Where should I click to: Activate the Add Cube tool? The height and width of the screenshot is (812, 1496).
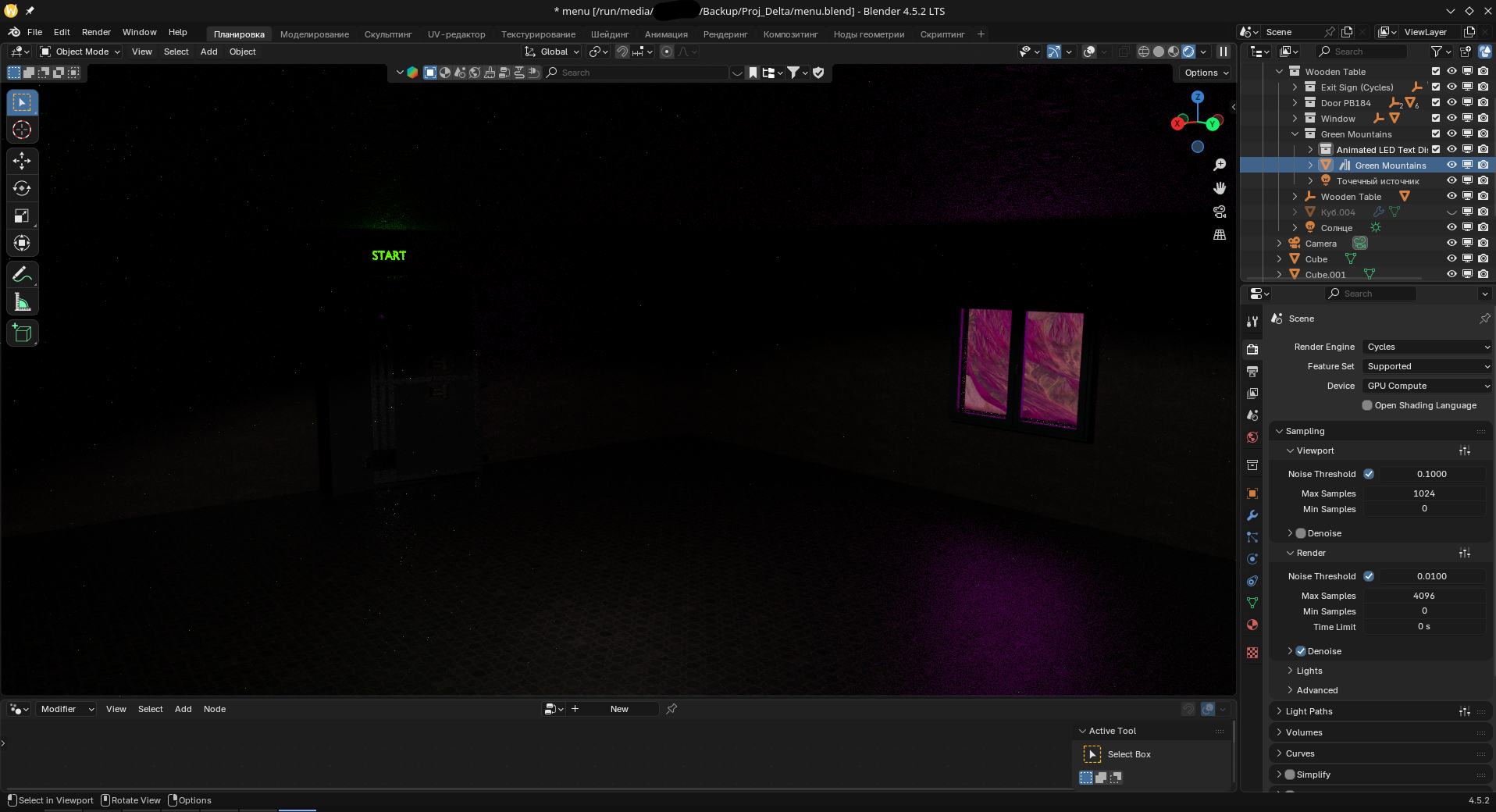point(22,333)
